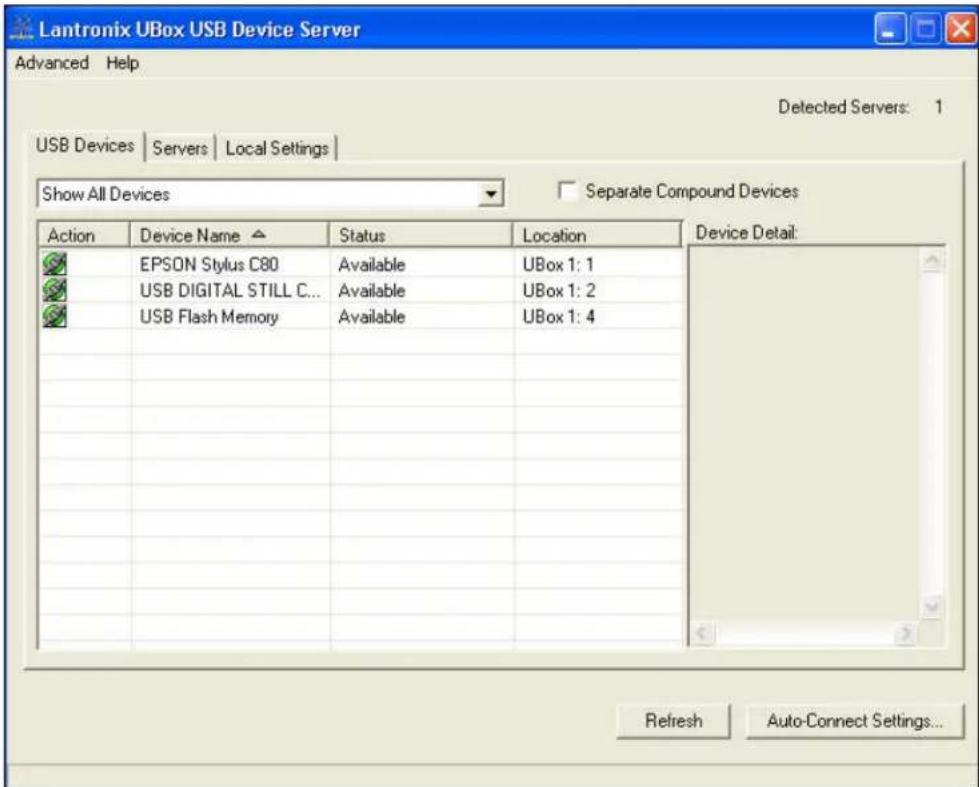Sort by the Action column header
The height and width of the screenshot is (787, 979).
(84, 235)
